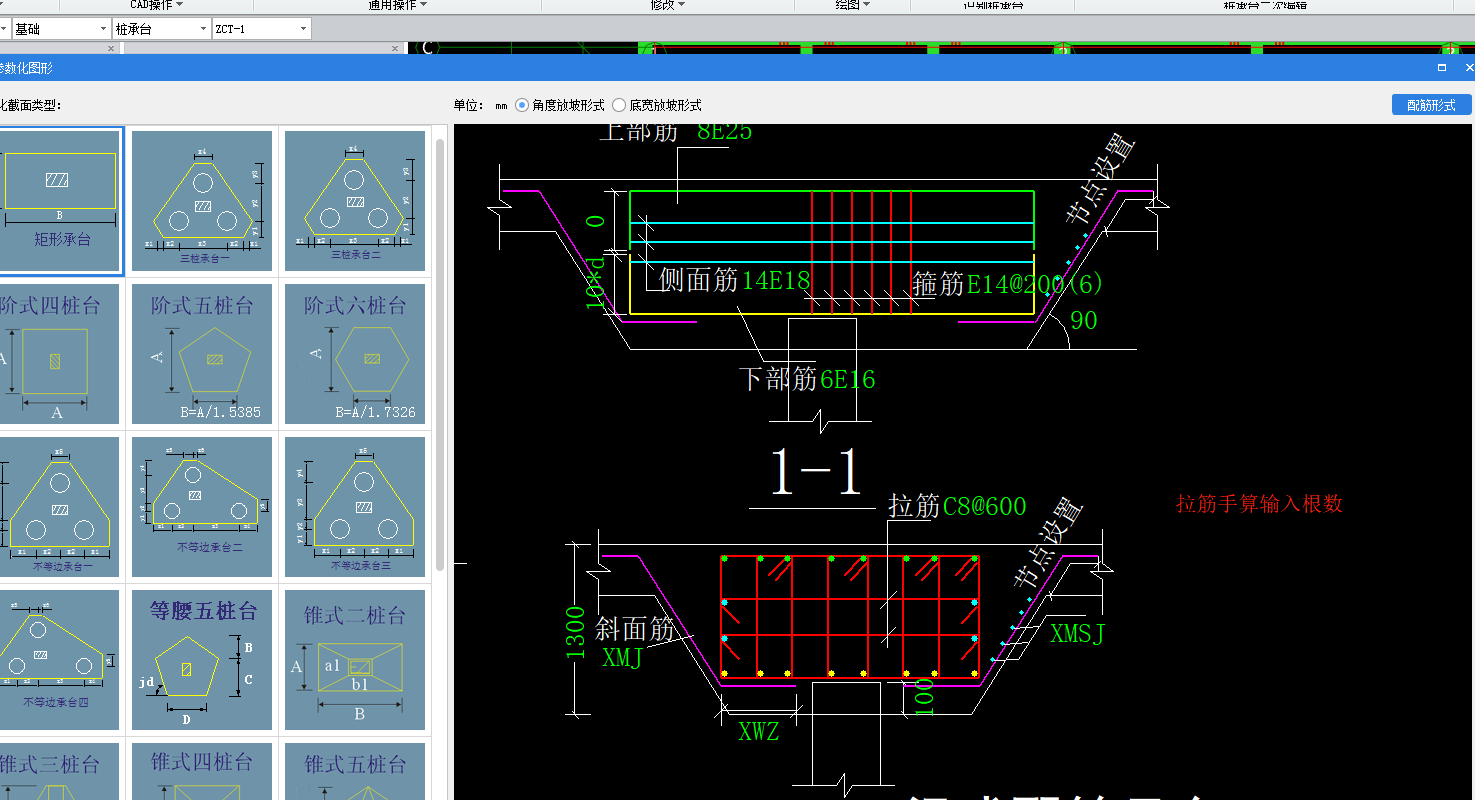Open the ZCT-1 component dropdown
This screenshot has height=800, width=1475.
point(262,29)
